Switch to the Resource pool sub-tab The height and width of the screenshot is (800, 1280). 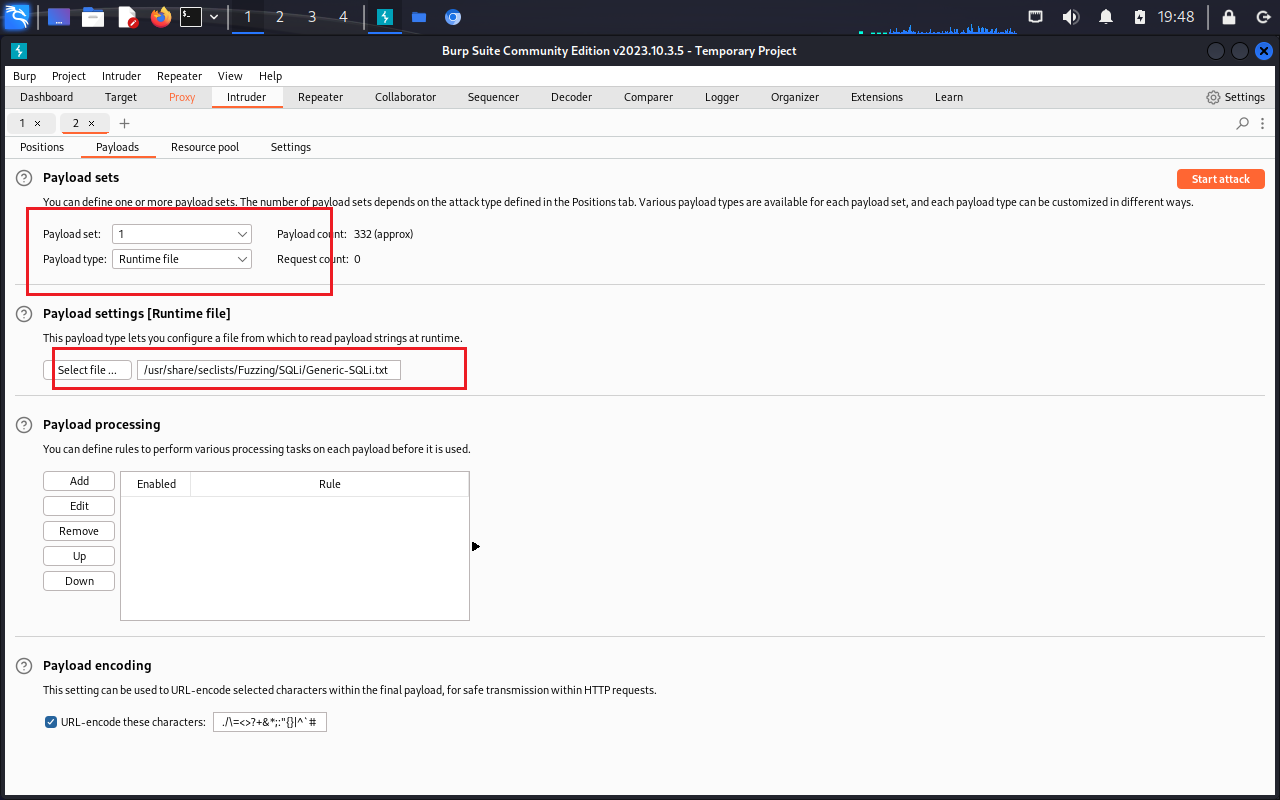(x=205, y=147)
